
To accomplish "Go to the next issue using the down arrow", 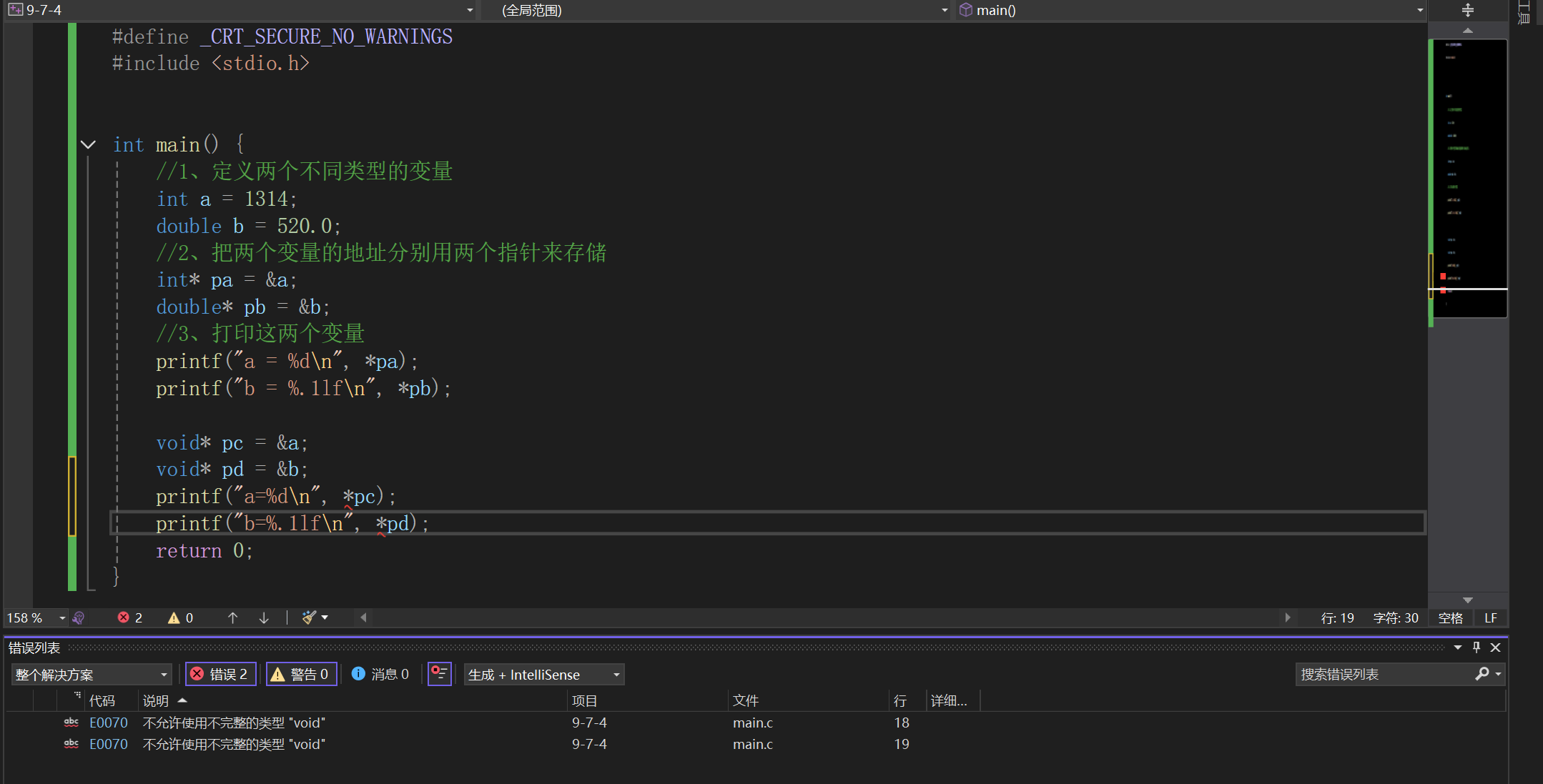I will [x=264, y=617].
